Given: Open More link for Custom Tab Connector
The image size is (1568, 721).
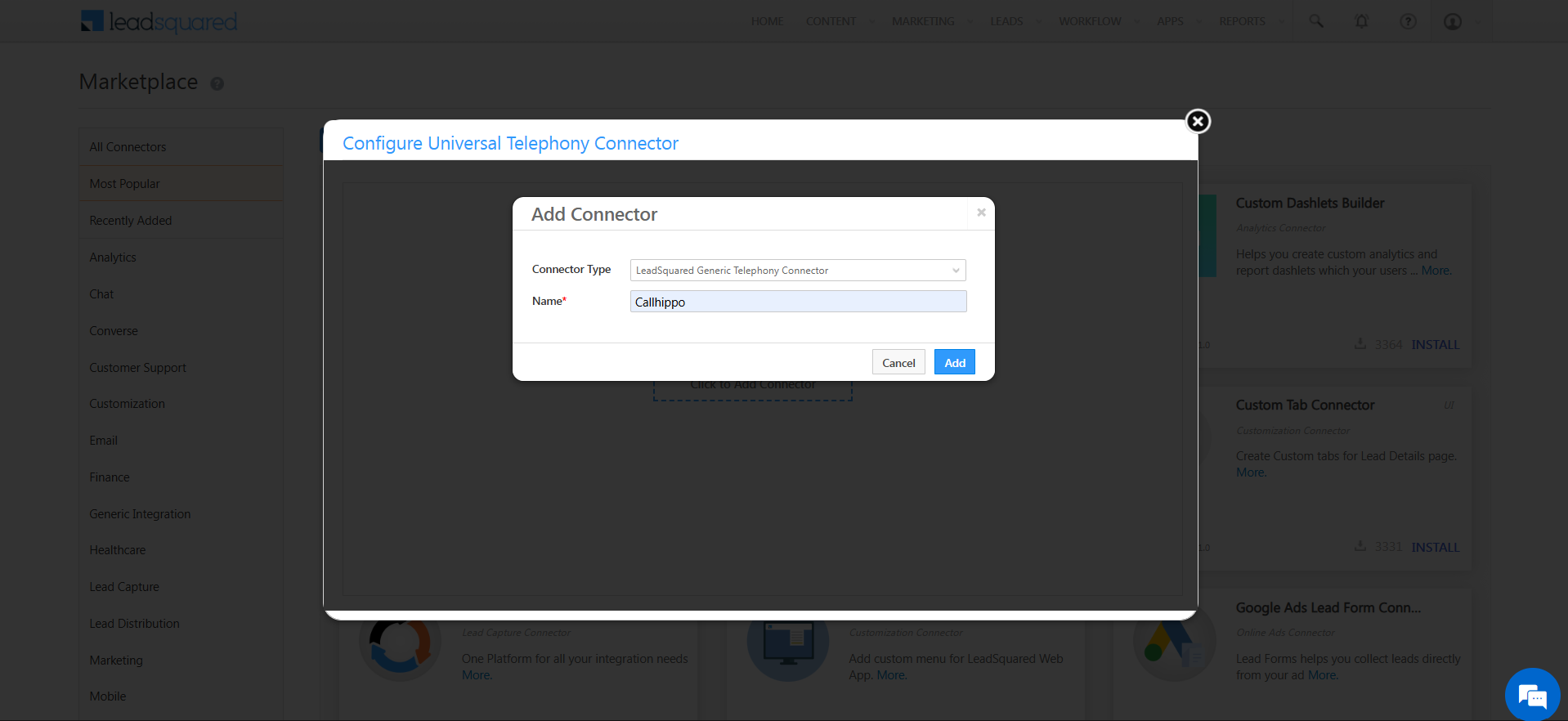Looking at the screenshot, I should (1251, 472).
